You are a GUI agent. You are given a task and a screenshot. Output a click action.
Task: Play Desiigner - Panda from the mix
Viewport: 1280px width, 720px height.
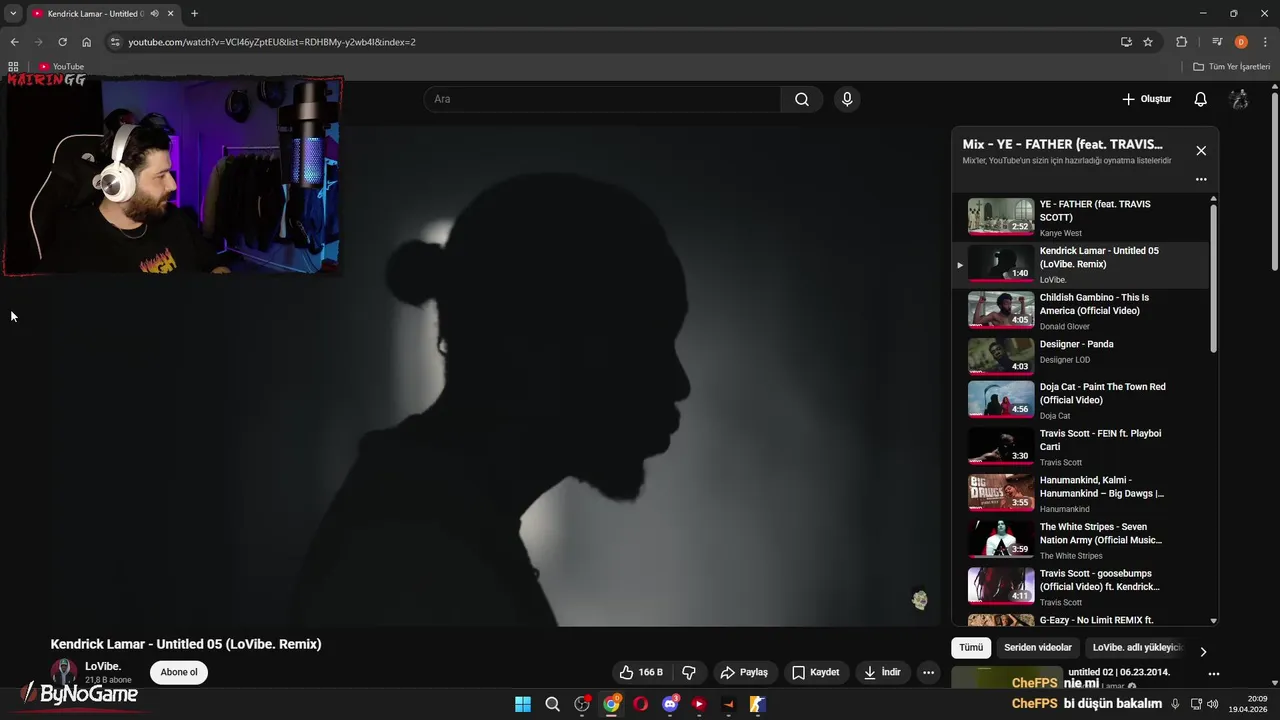point(1080,355)
